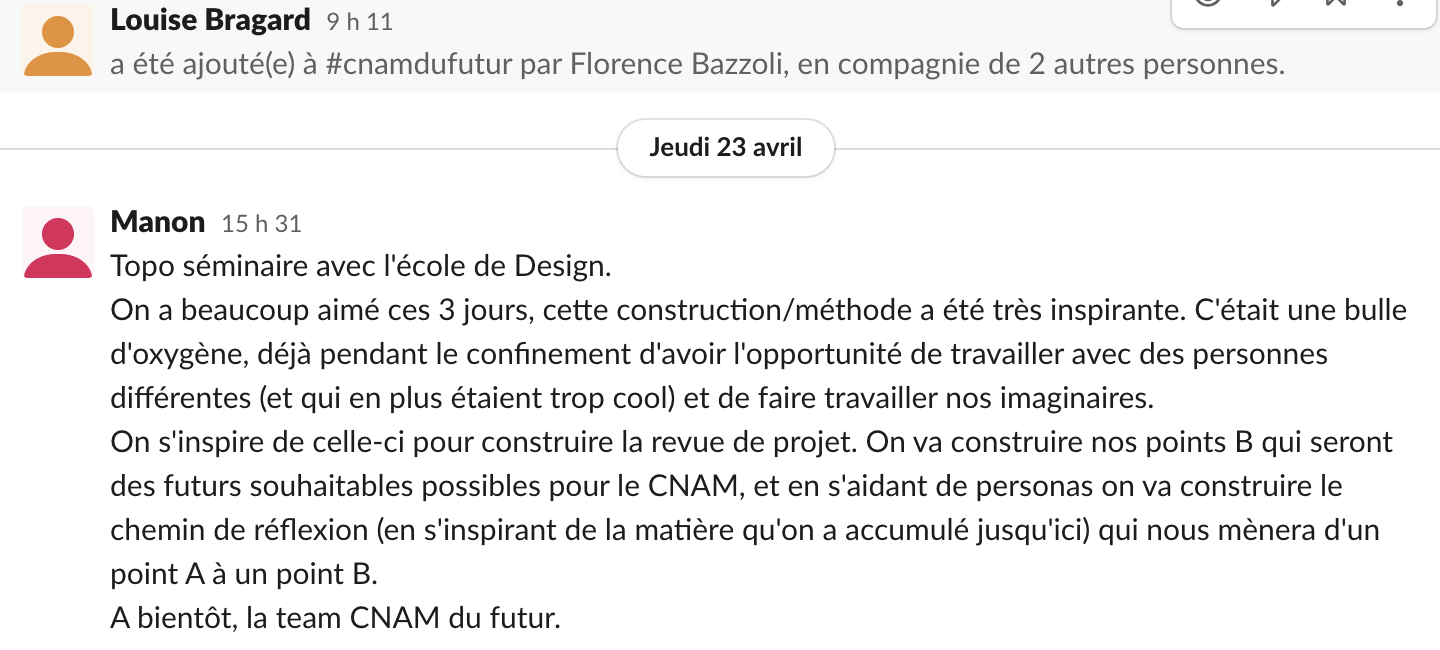Viewport: 1440px width, 650px height.
Task: Open Manon's red profile avatar
Action: pos(58,243)
